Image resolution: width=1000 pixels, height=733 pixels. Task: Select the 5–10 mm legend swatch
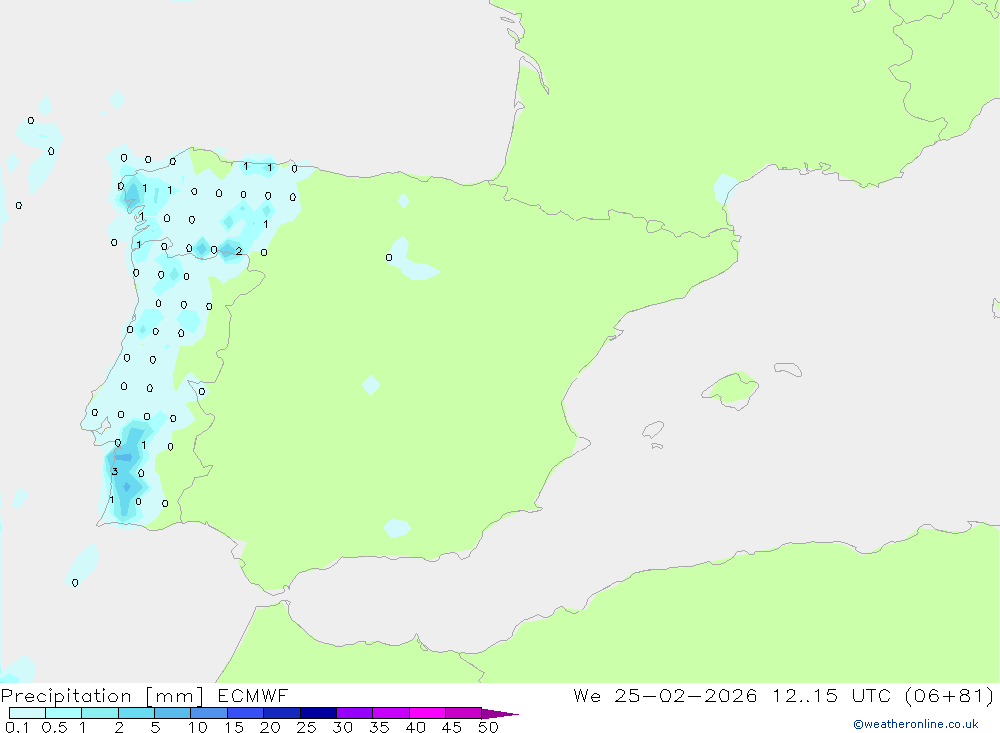click(173, 713)
